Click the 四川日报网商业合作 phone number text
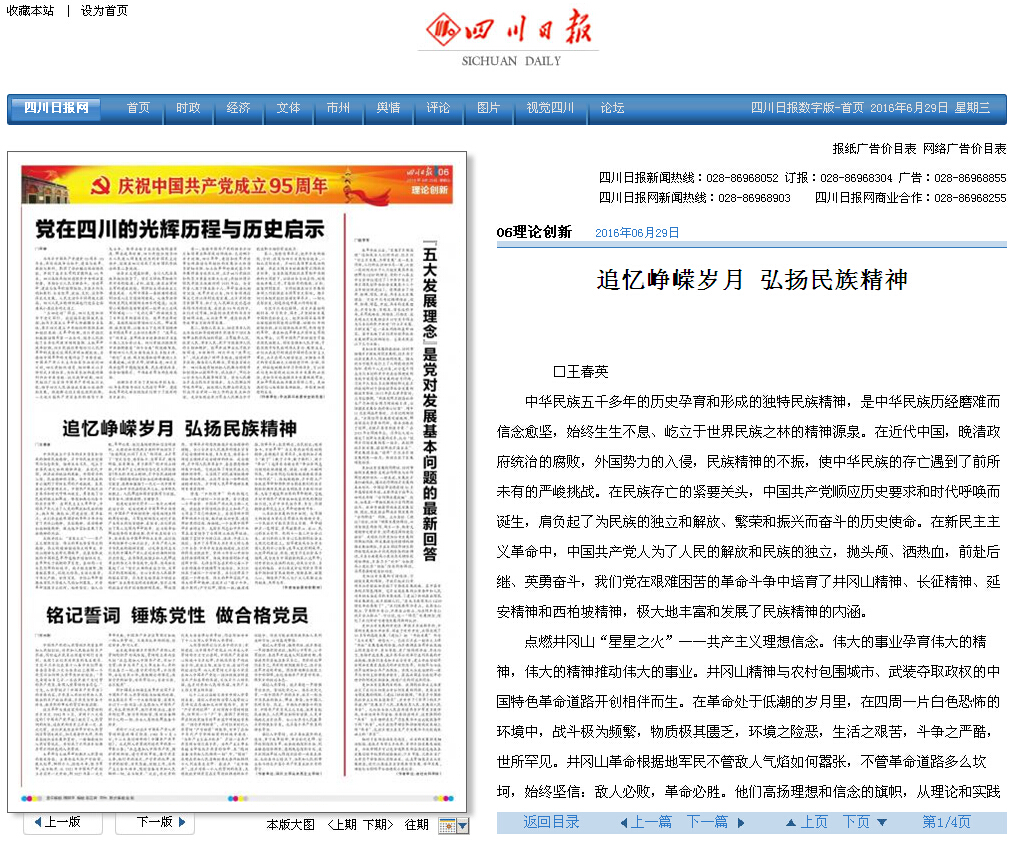1031x842 pixels. click(911, 198)
